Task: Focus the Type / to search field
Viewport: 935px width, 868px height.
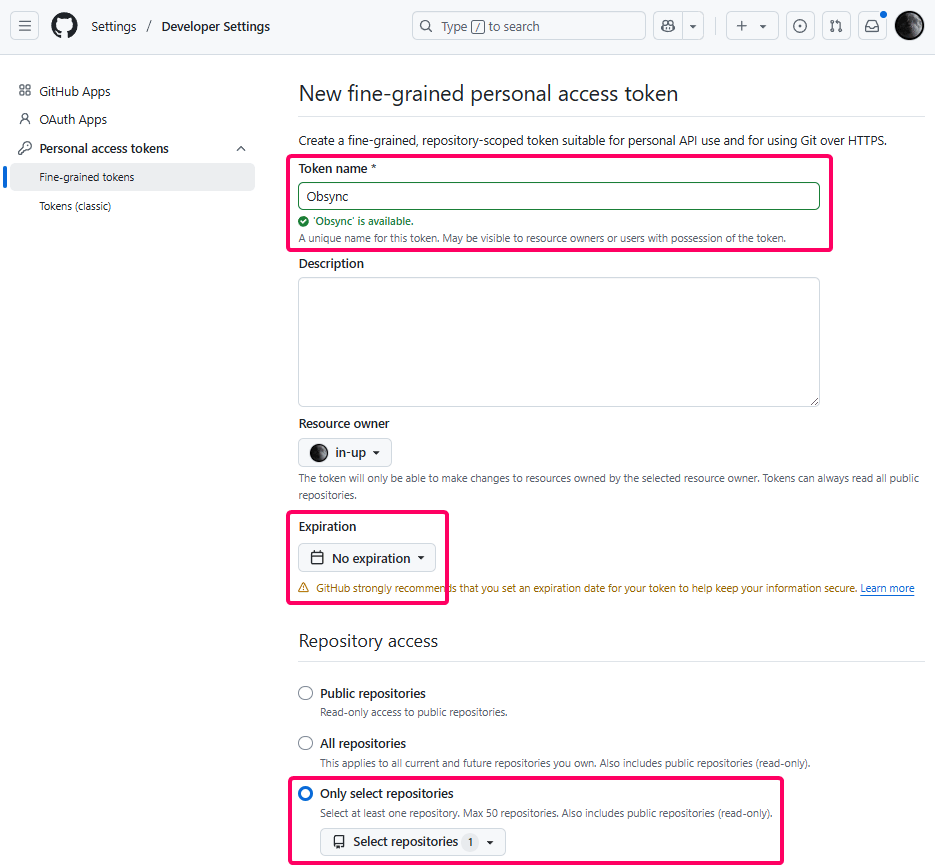Action: (528, 26)
